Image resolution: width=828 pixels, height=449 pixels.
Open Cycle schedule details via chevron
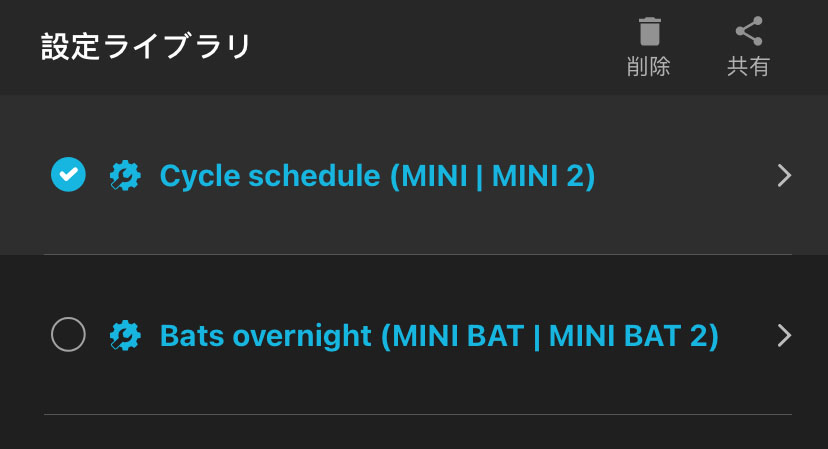click(784, 176)
